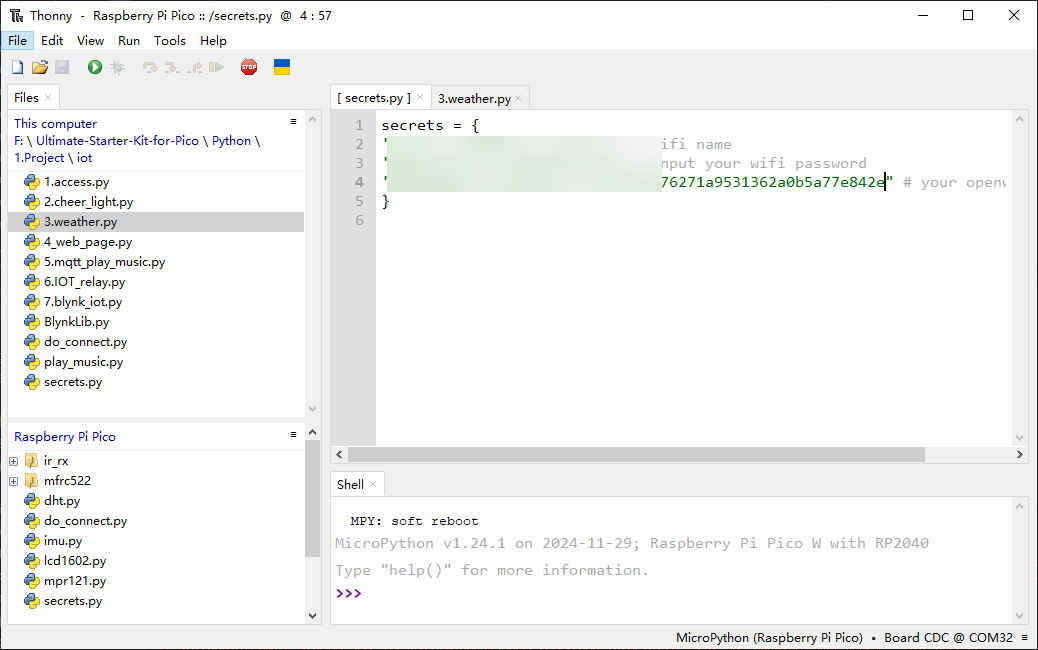
Task: Expand the ir_rx folder
Action: coord(14,461)
